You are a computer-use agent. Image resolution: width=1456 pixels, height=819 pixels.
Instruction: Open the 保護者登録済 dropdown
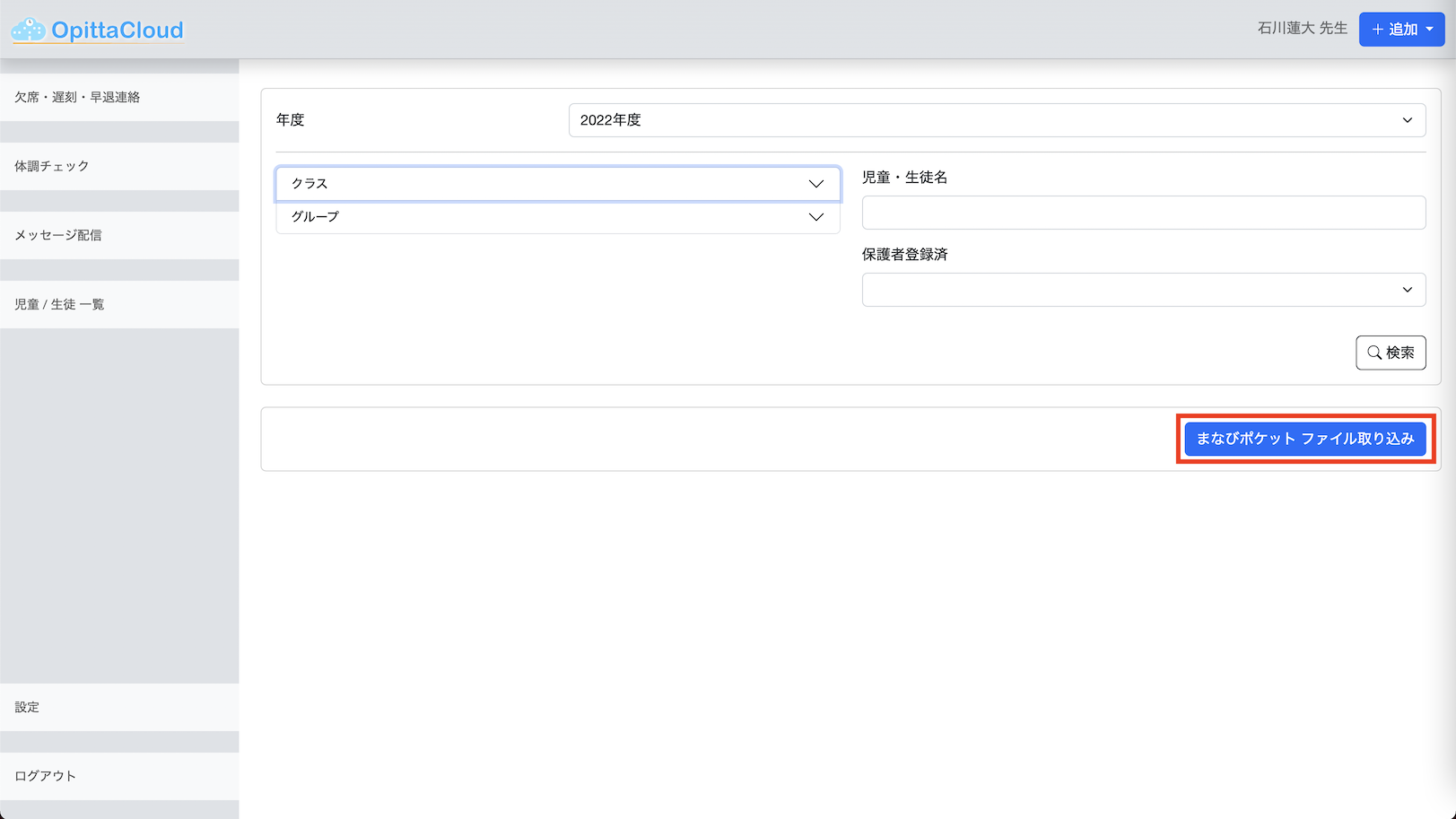(x=1144, y=290)
